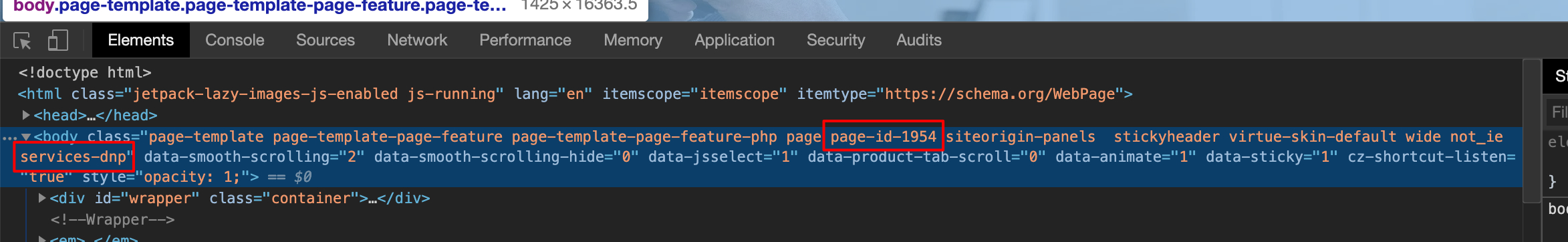Click the services-dnp class text
This screenshot has width=1568, height=242.
[73, 157]
